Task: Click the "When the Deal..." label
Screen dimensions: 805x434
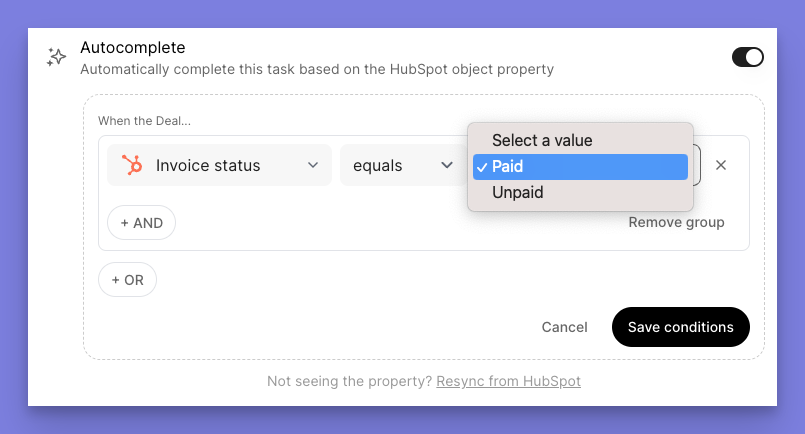Action: [144, 121]
